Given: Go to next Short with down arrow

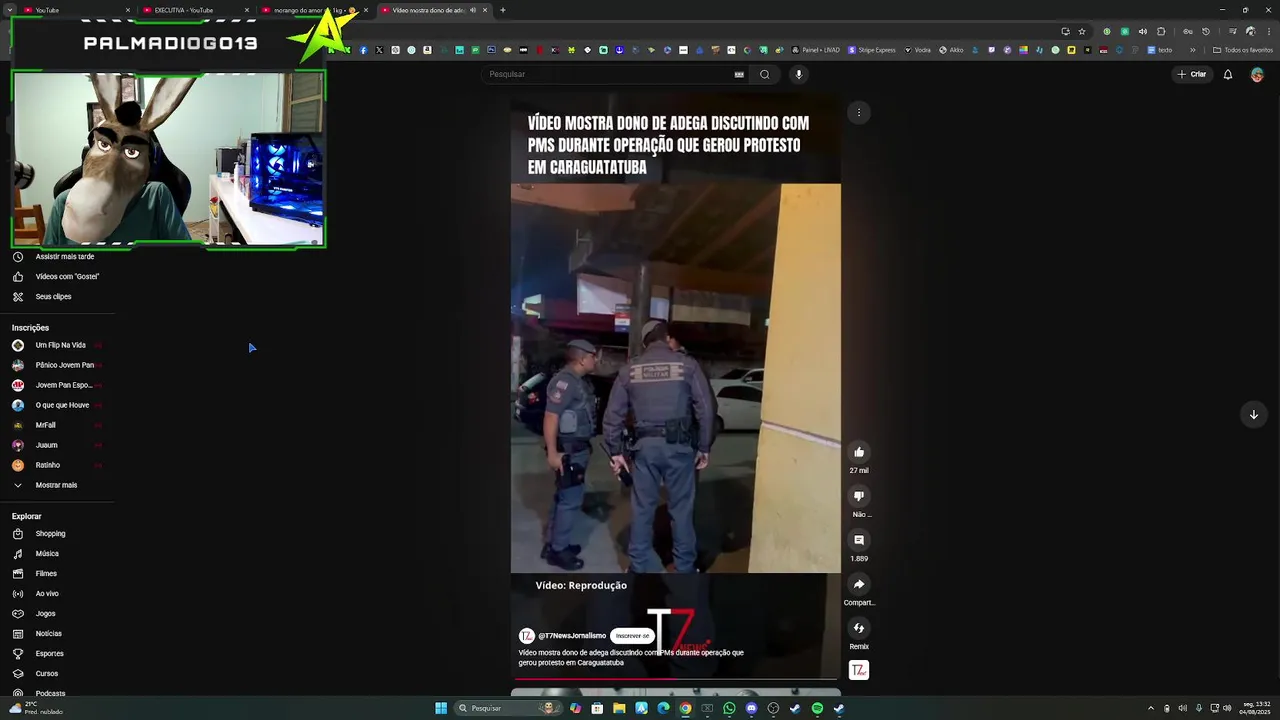Looking at the screenshot, I should tap(1253, 414).
